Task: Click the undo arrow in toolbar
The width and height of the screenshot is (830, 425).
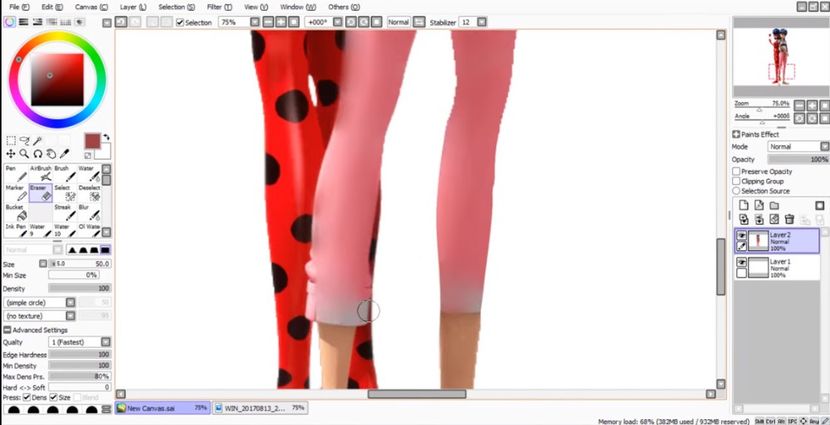Action: click(x=121, y=22)
